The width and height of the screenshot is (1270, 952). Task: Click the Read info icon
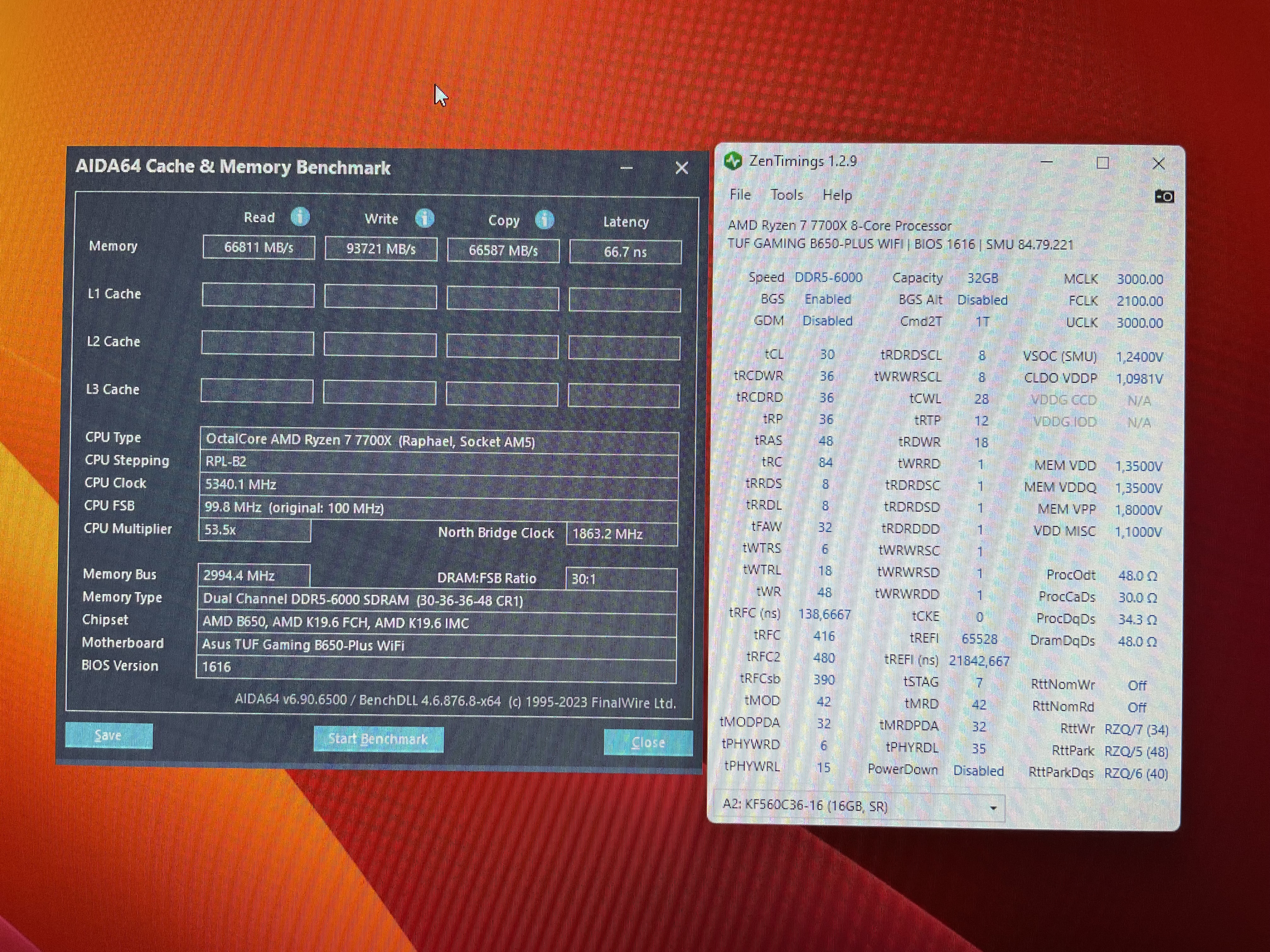pyautogui.click(x=300, y=217)
